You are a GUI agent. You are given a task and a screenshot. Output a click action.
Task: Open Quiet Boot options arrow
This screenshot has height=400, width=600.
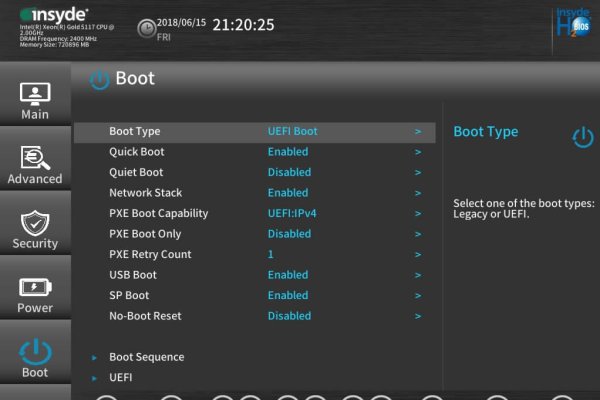[418, 173]
